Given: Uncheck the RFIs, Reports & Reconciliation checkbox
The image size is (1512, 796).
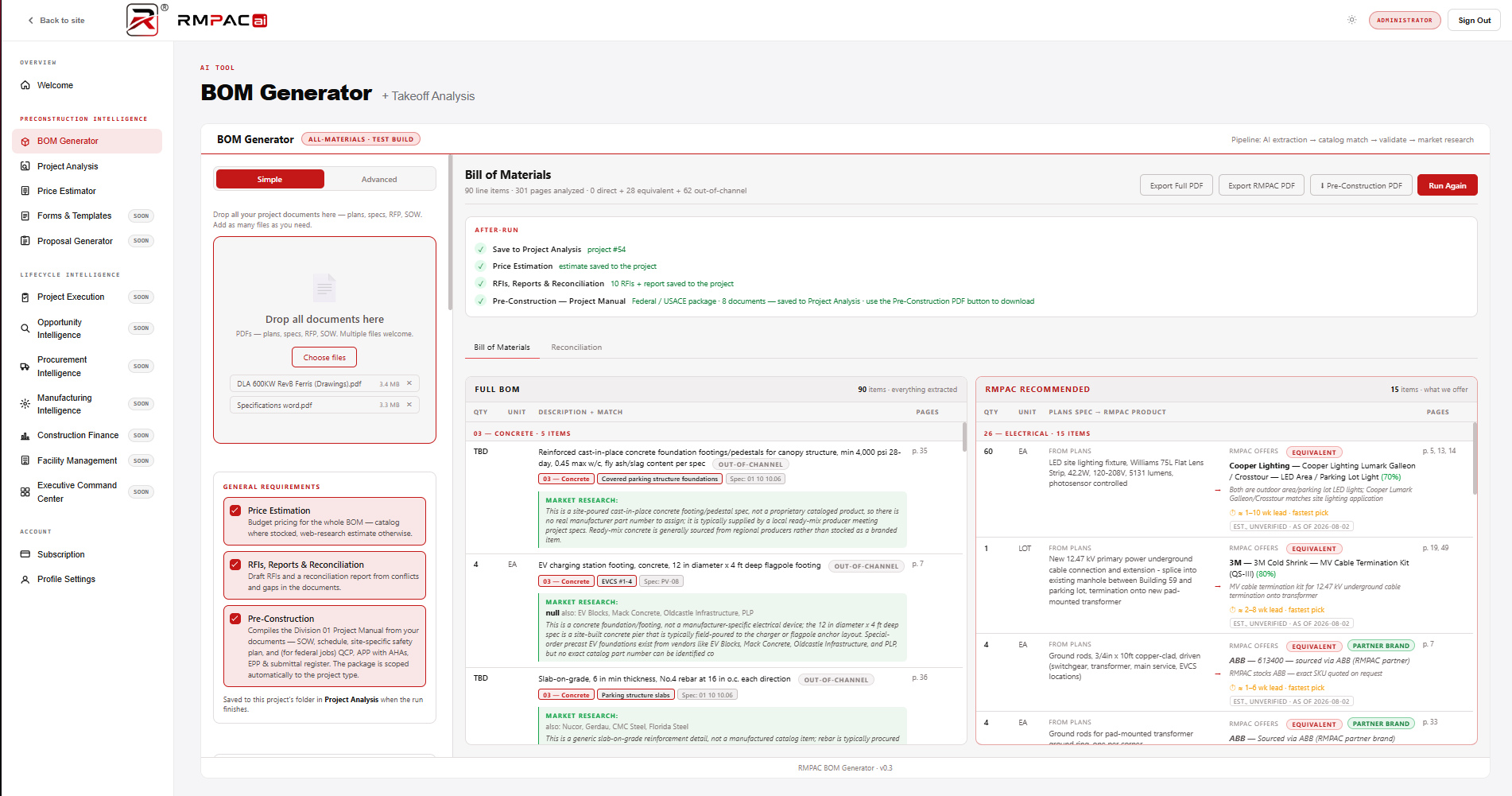Looking at the screenshot, I should point(235,565).
